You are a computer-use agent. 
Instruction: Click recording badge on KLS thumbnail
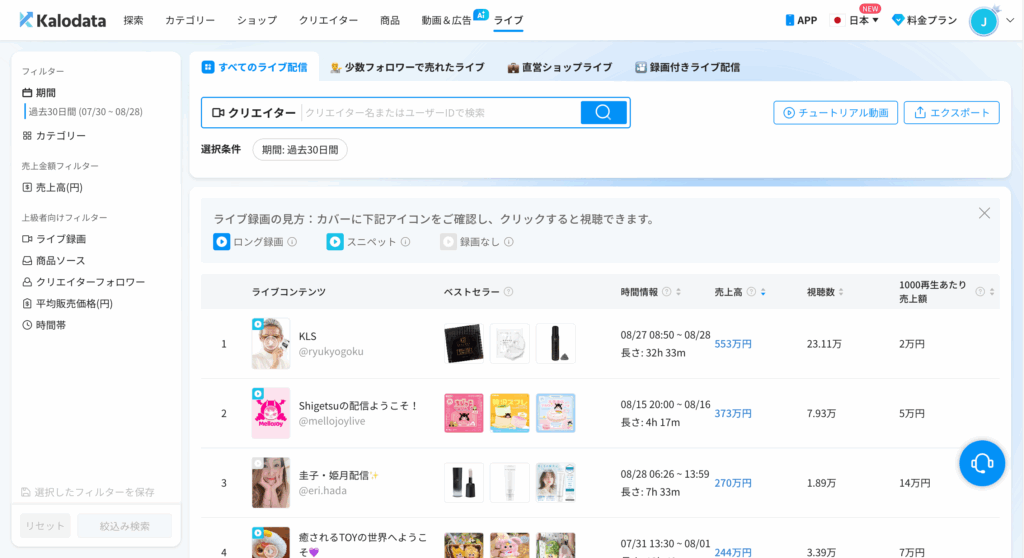[x=258, y=324]
